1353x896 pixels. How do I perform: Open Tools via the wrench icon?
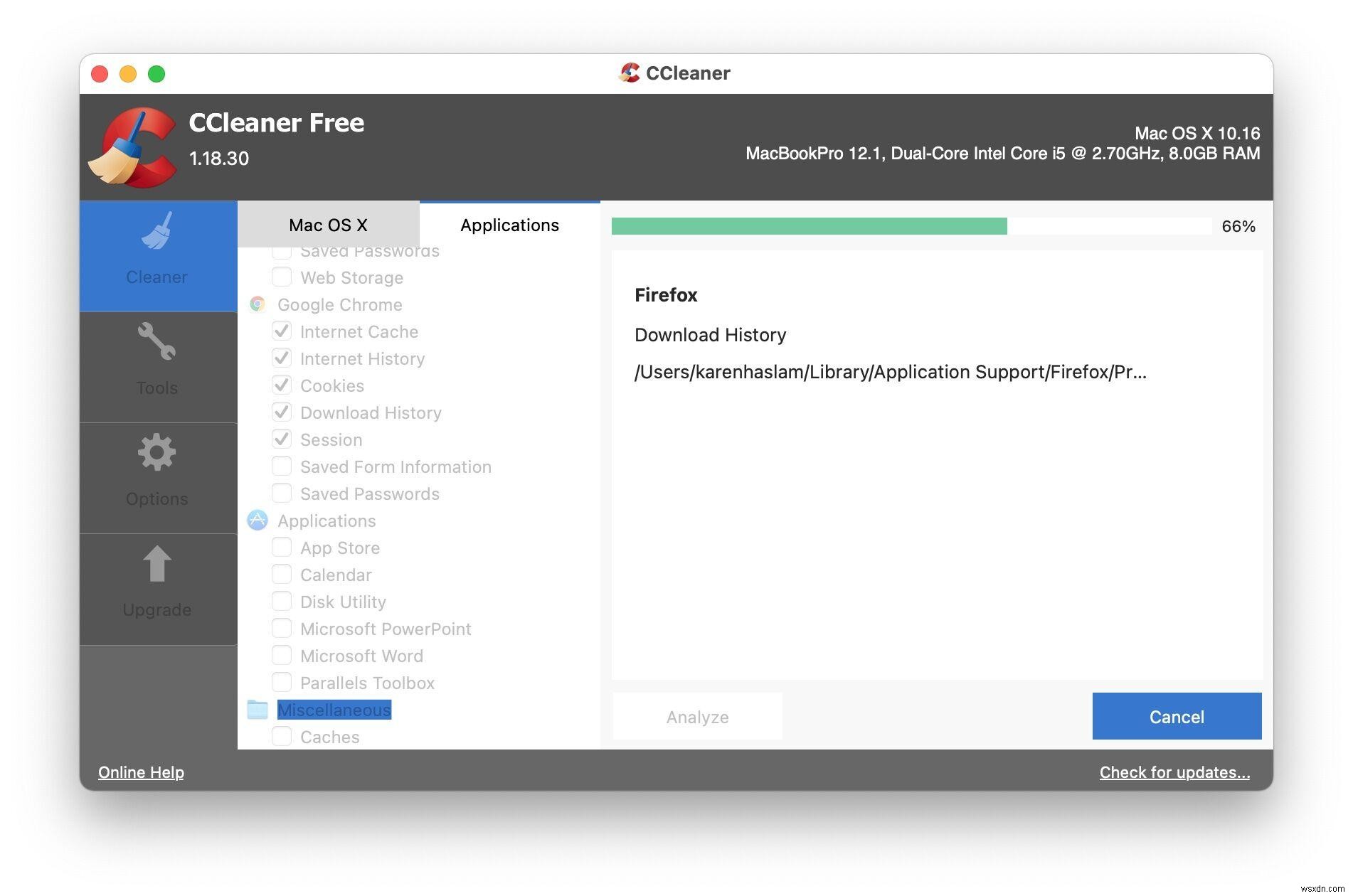click(157, 343)
